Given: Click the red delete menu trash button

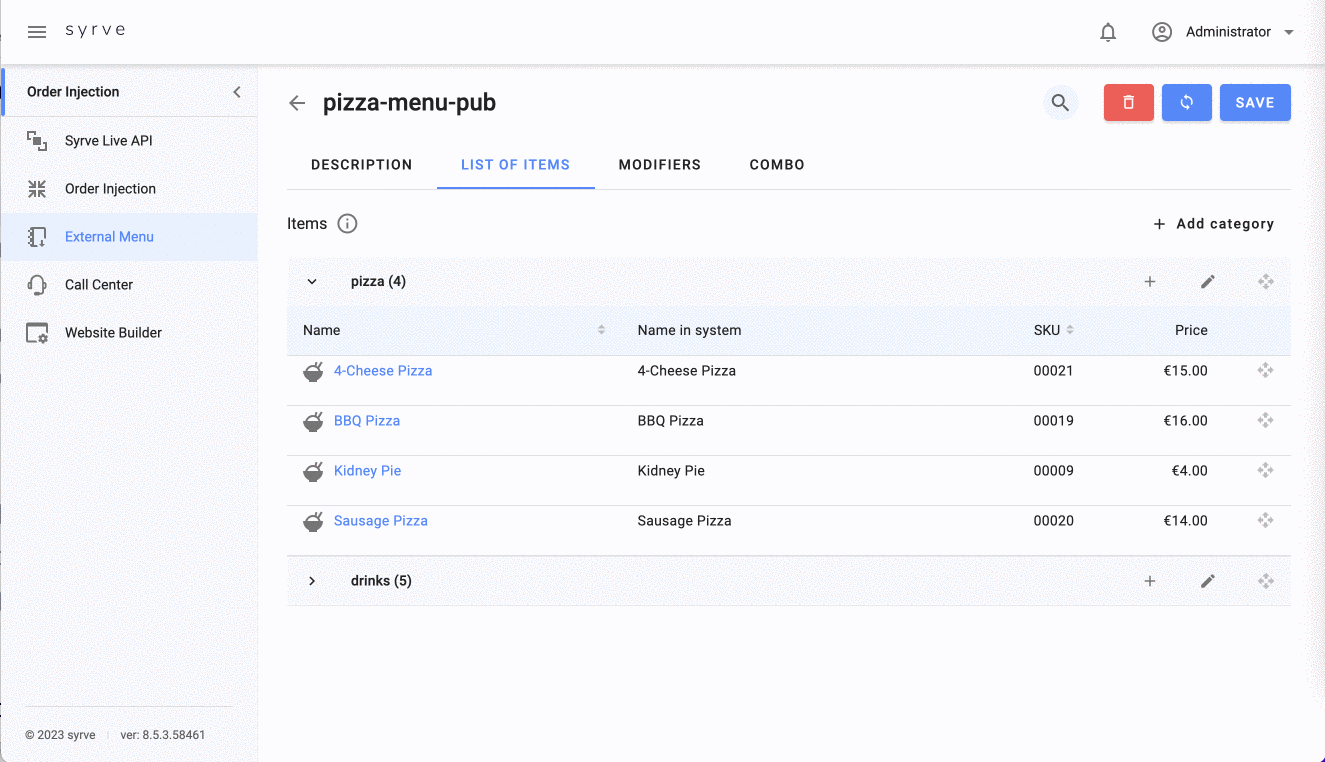Looking at the screenshot, I should coord(1128,103).
